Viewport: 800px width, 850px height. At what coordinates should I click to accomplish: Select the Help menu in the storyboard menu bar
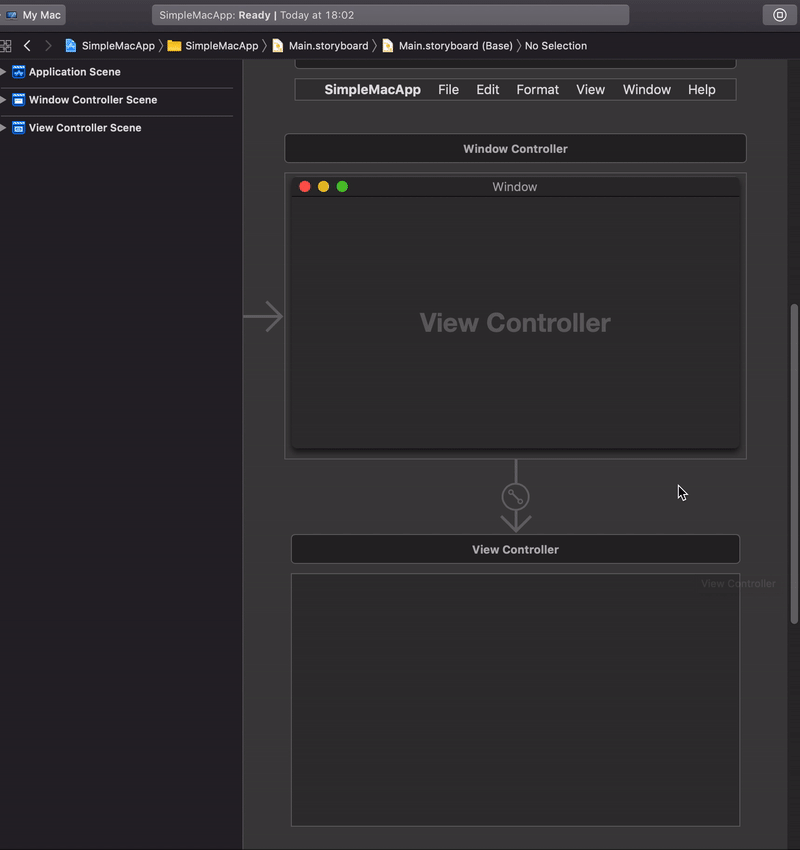click(702, 89)
